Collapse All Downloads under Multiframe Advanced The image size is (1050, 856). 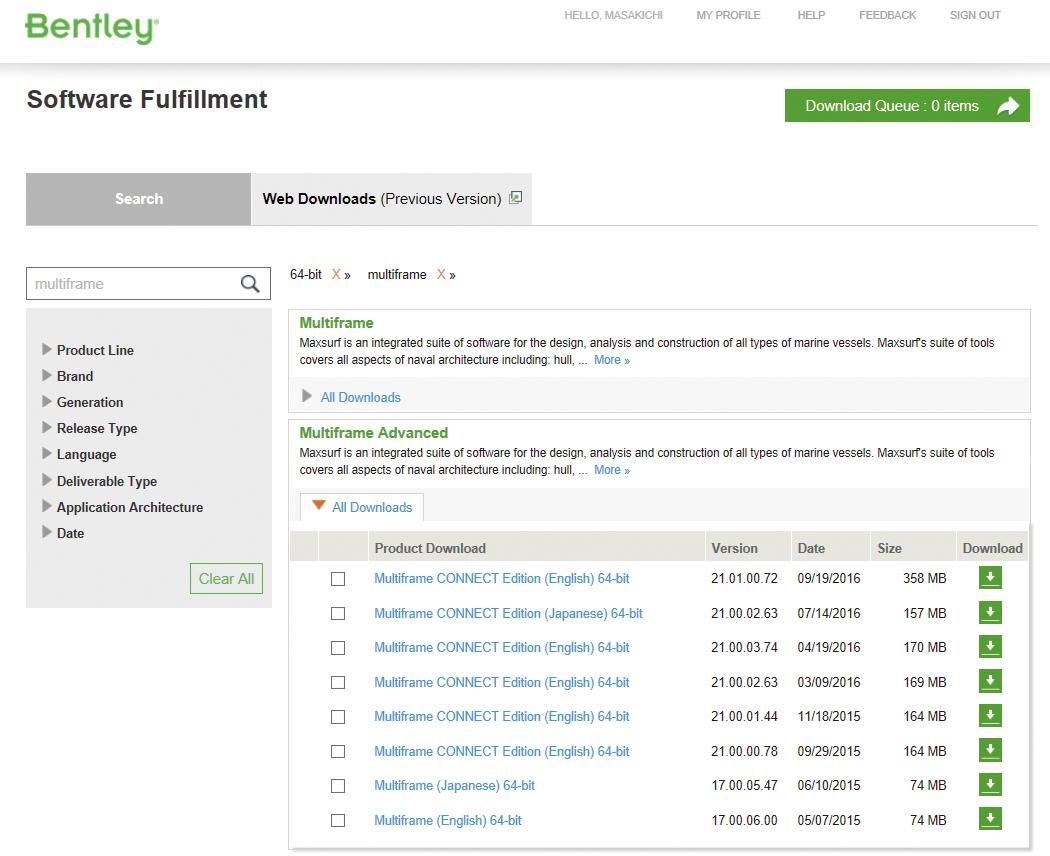(x=362, y=507)
